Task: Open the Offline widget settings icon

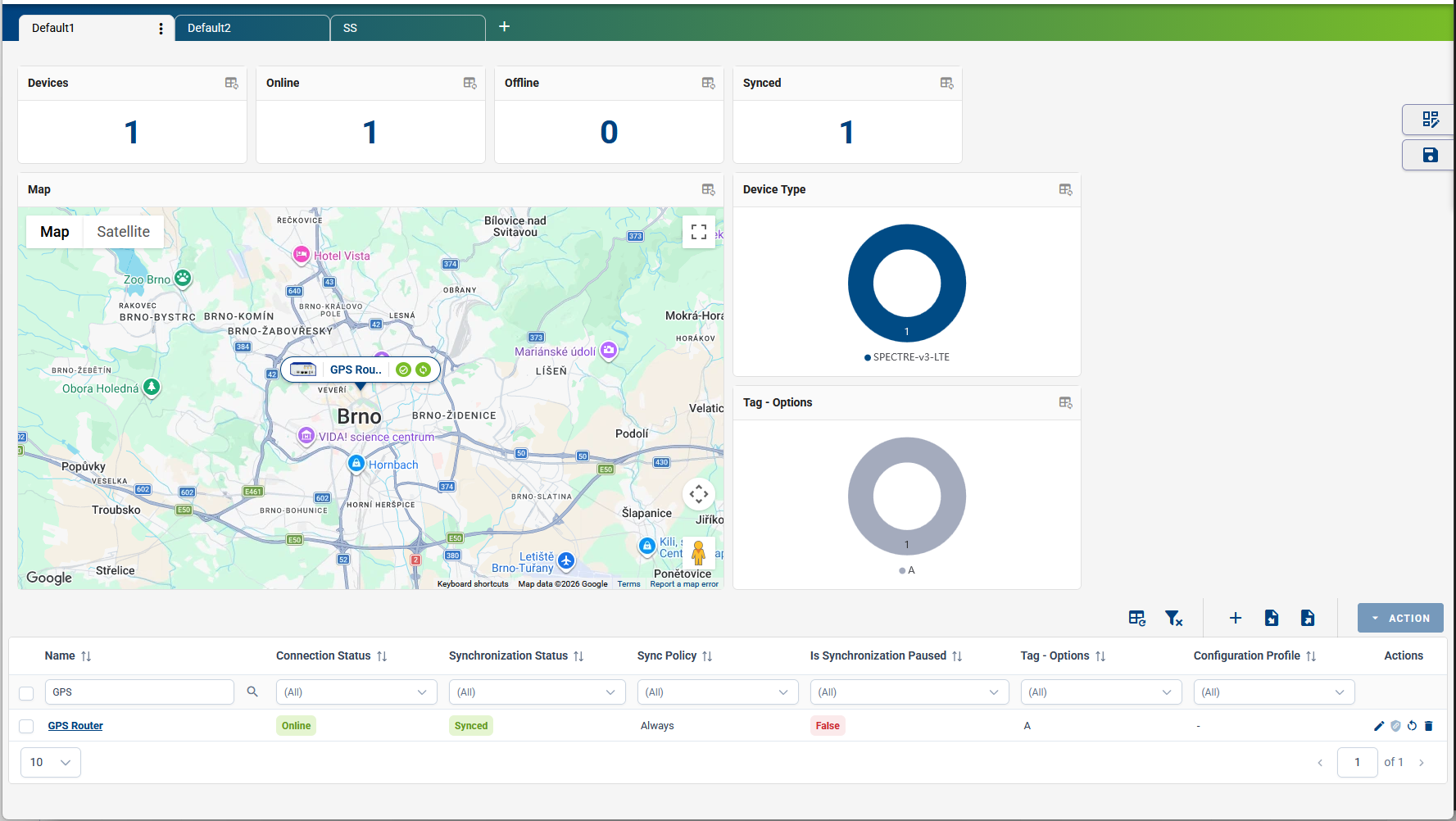Action: pos(709,83)
